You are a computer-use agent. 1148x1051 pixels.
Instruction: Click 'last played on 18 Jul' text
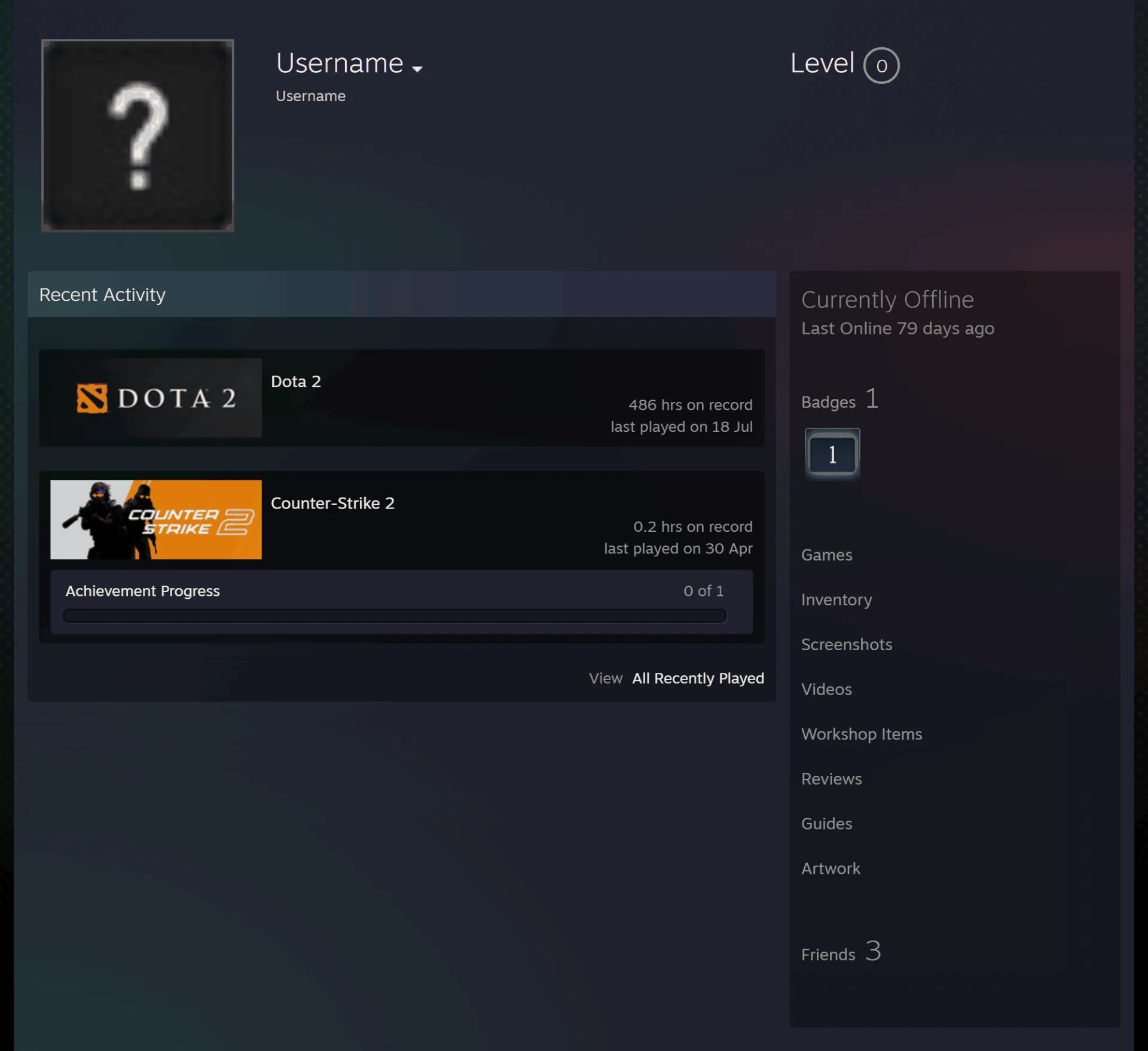point(681,427)
